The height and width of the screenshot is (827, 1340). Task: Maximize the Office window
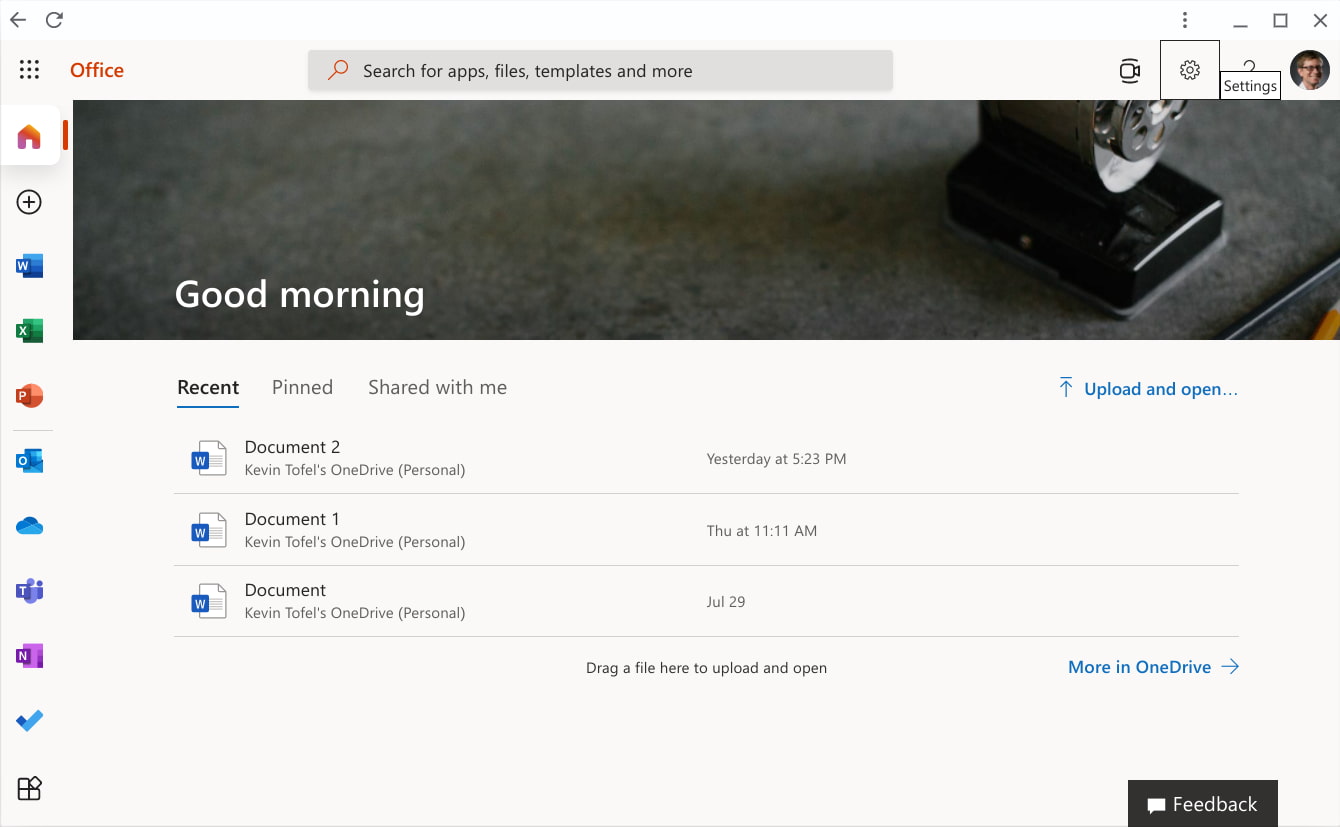point(1280,20)
